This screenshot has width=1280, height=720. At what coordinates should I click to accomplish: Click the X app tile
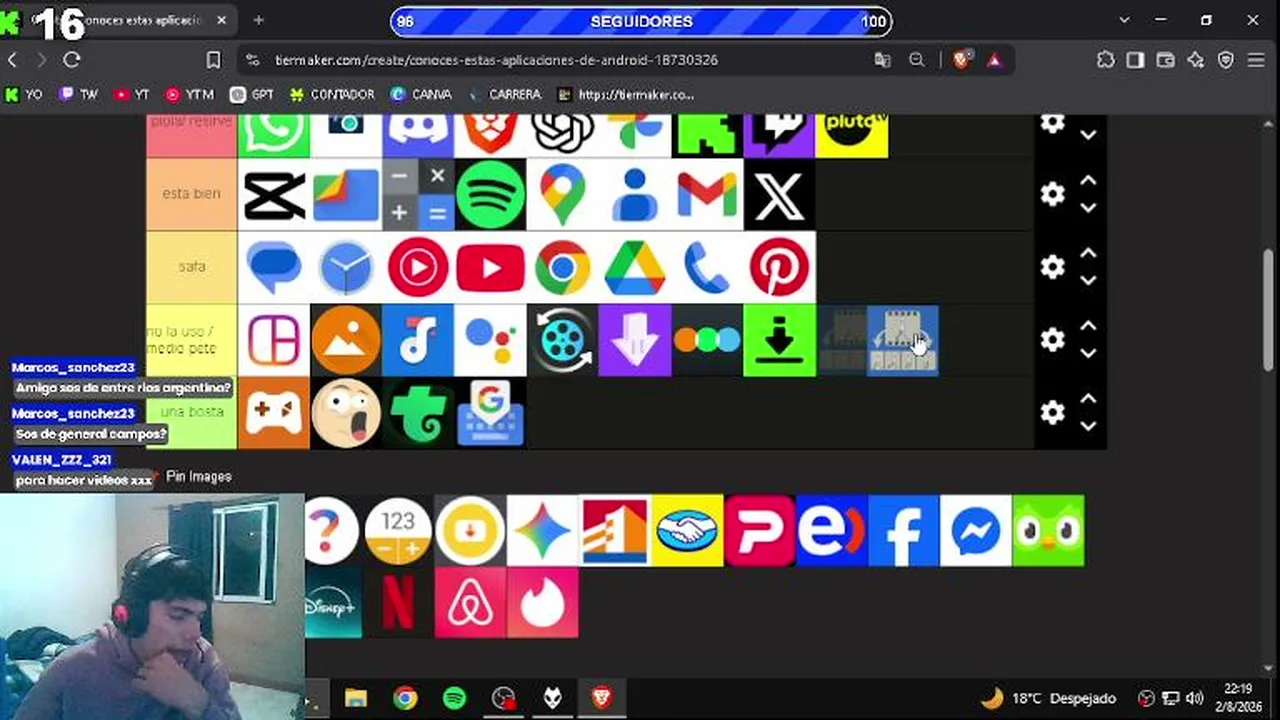[779, 194]
